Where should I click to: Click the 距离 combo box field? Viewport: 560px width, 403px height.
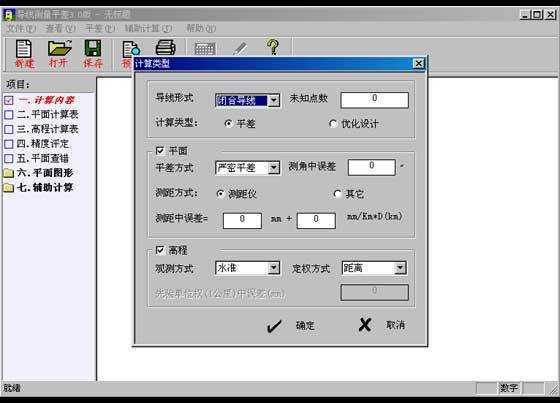(374, 268)
